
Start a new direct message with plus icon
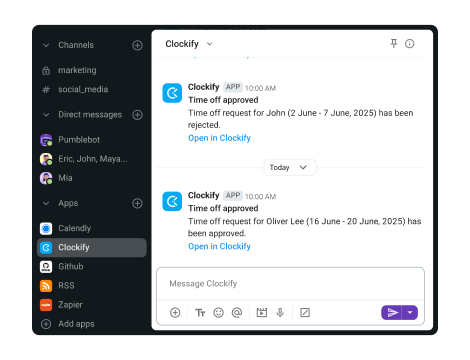tap(137, 115)
